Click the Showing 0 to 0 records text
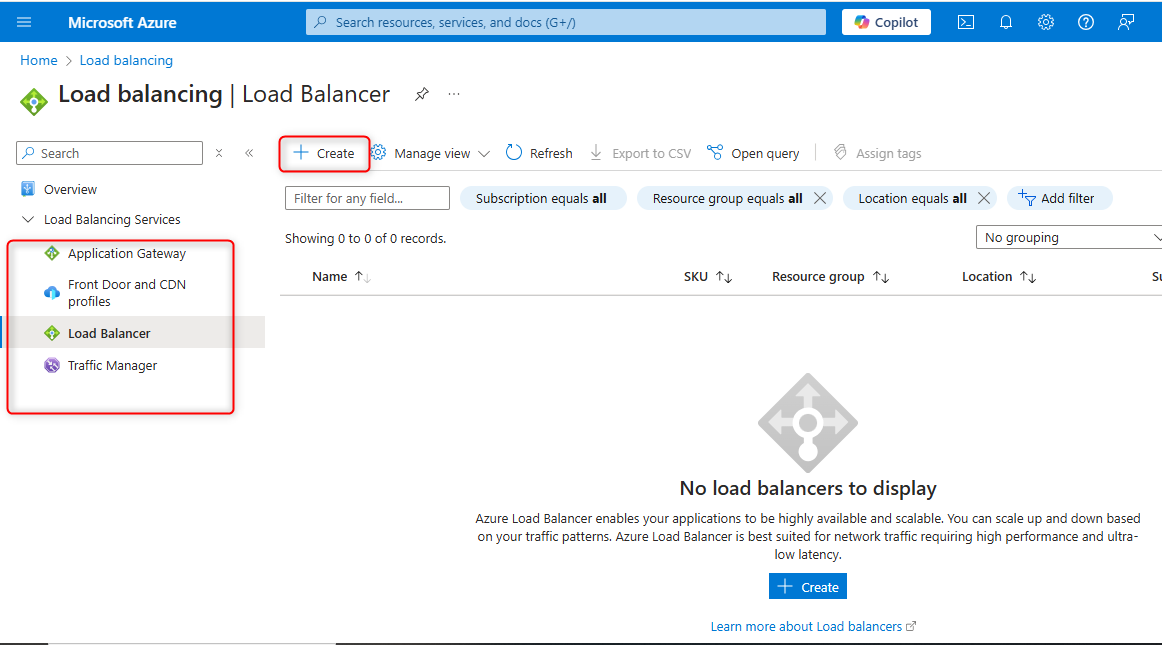This screenshot has height=645, width=1162. tap(365, 239)
